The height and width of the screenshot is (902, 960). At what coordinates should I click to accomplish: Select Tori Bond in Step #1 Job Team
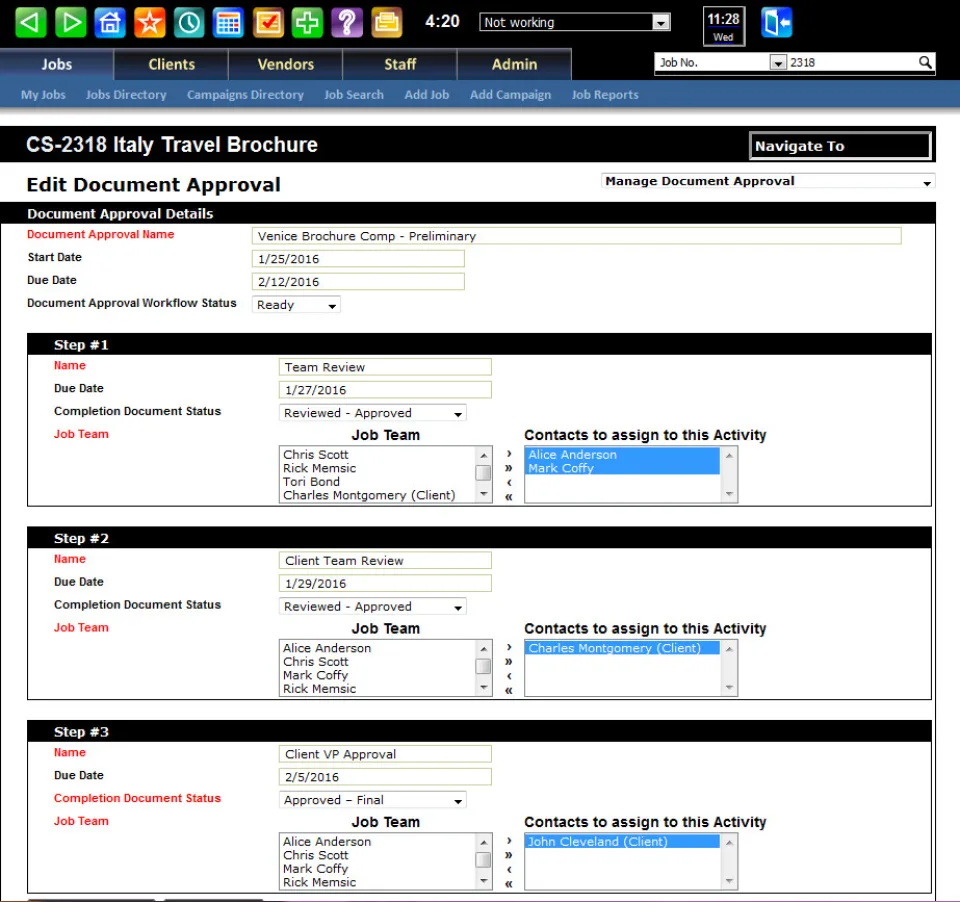coord(311,482)
